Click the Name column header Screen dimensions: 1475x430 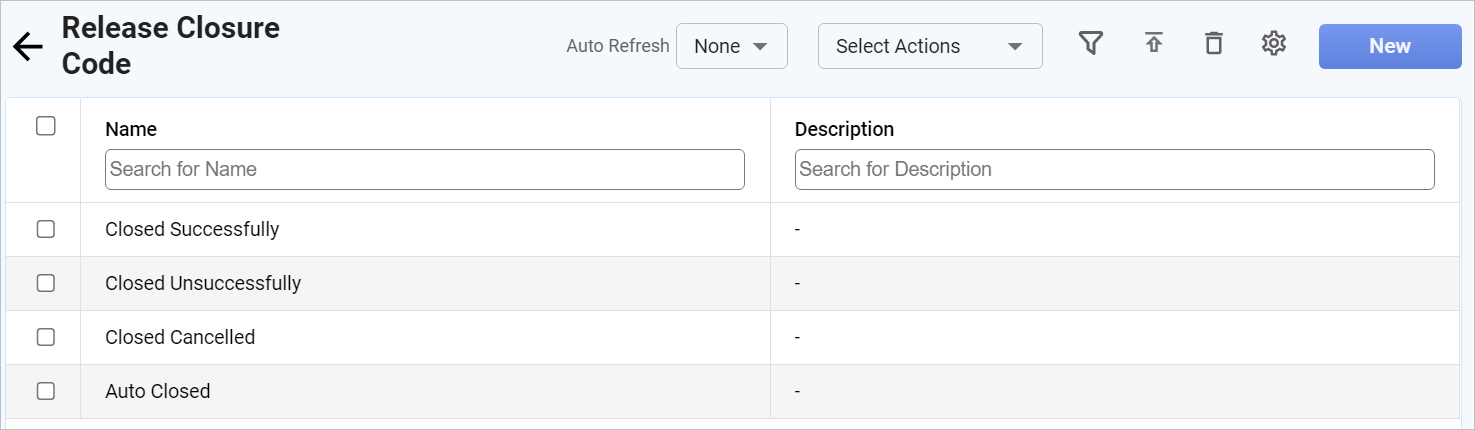(131, 129)
